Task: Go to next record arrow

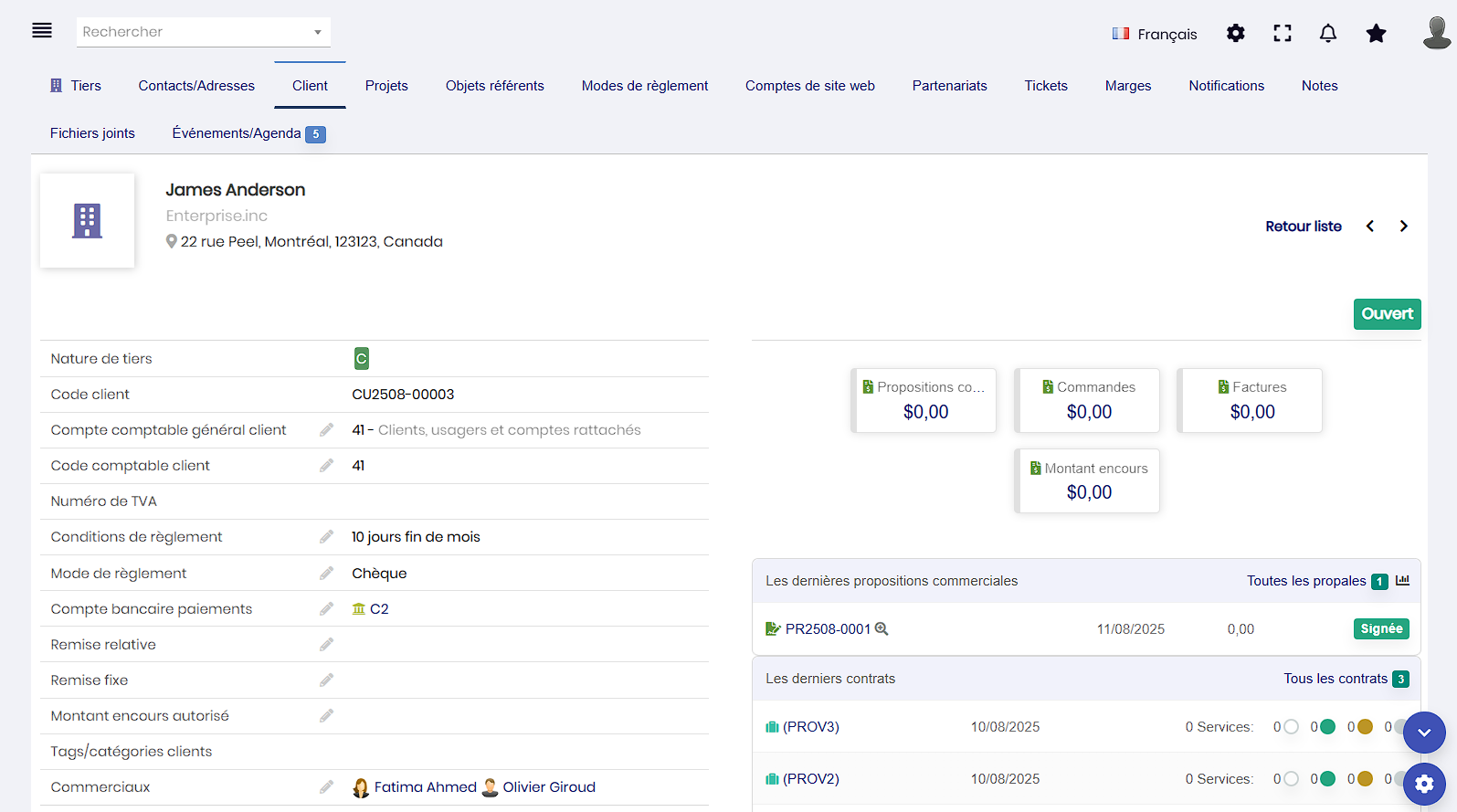Action: pyautogui.click(x=1403, y=227)
